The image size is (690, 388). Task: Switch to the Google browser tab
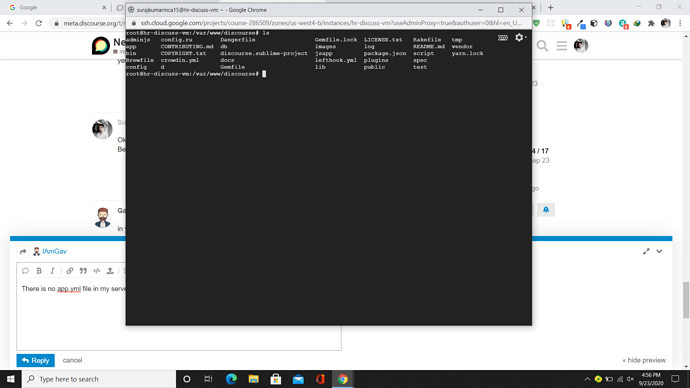pyautogui.click(x=56, y=7)
